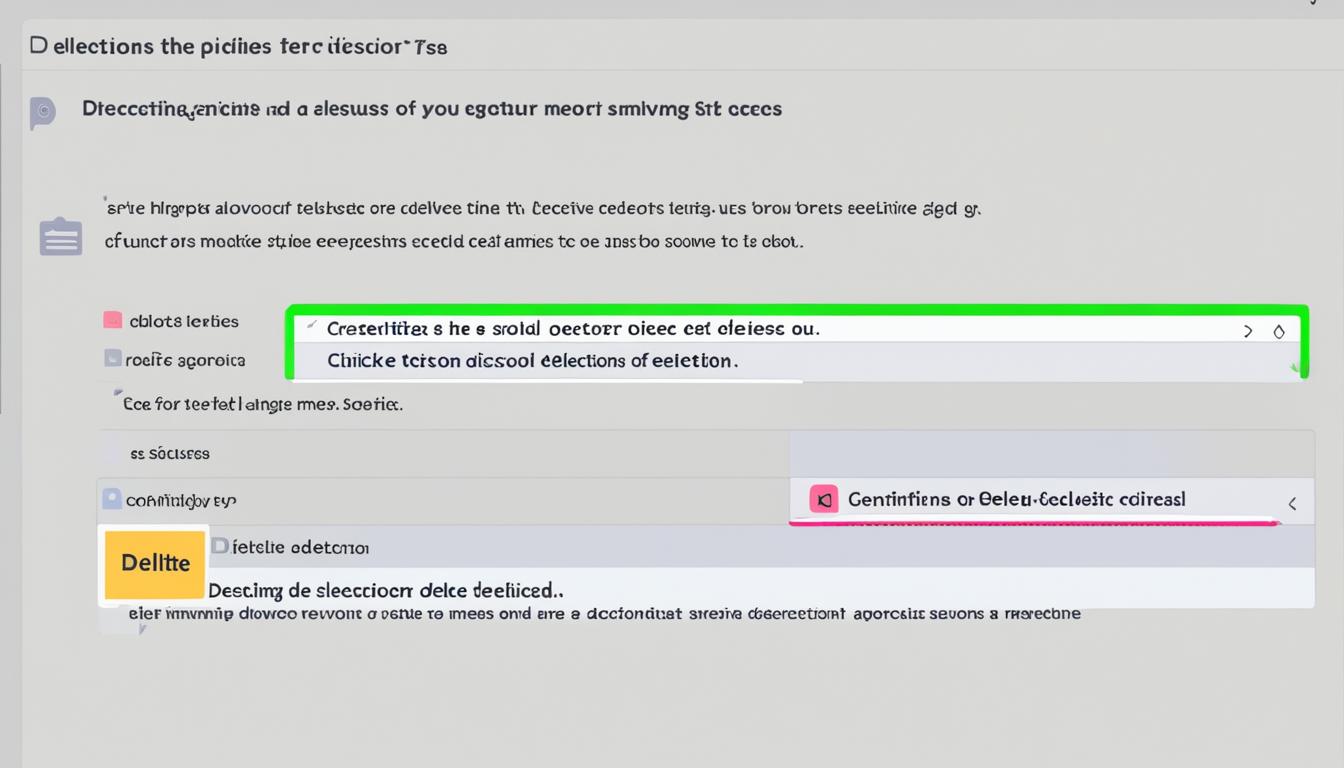The width and height of the screenshot is (1344, 768).
Task: Click the clipboard list icon on the left
Action: point(60,237)
